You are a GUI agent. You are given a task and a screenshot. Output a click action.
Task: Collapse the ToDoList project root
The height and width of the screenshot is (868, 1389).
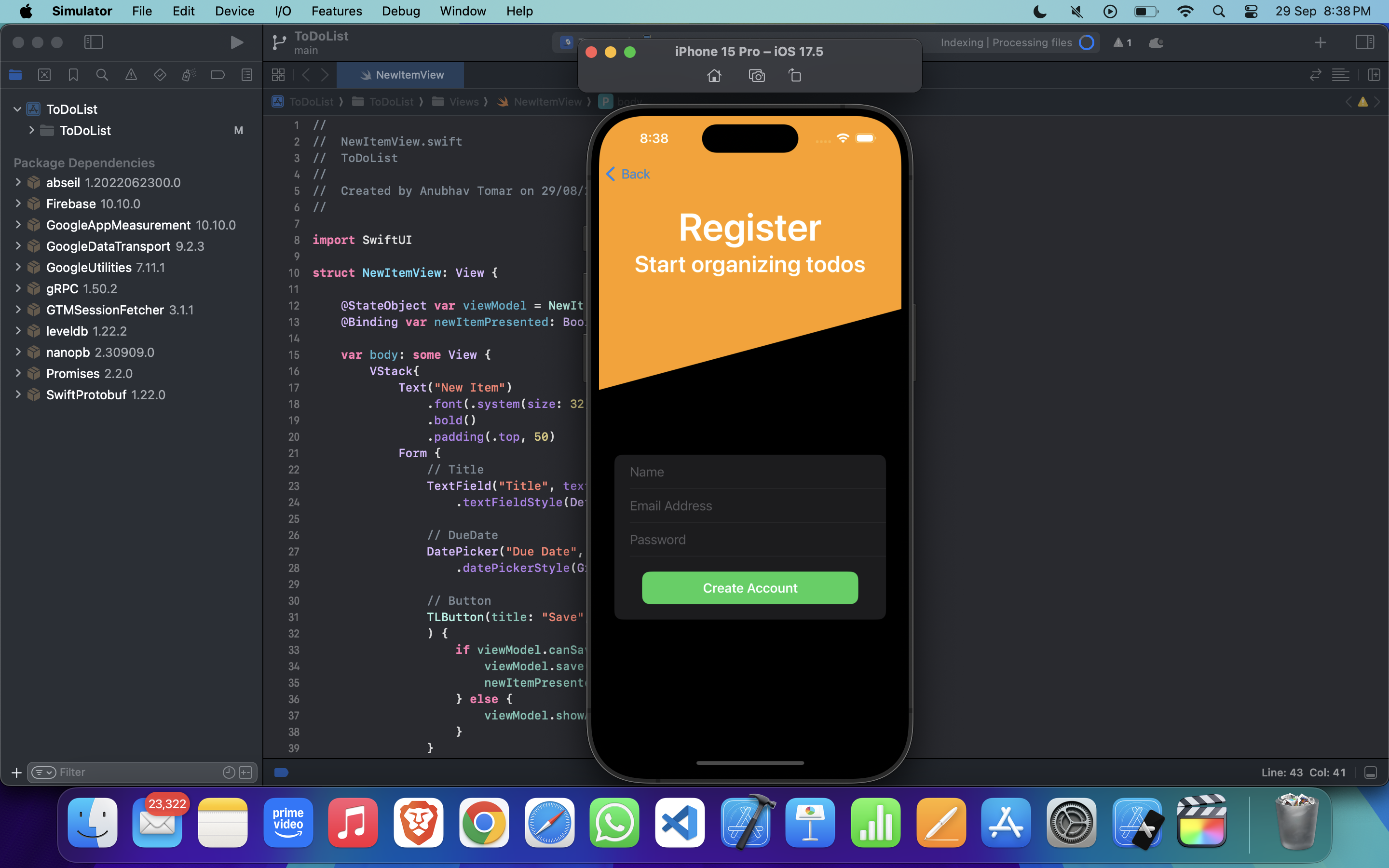click(x=17, y=109)
